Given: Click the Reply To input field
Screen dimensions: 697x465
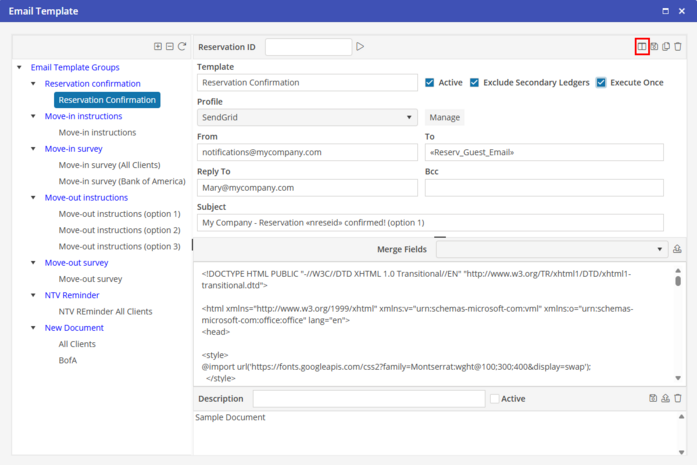Looking at the screenshot, I should click(x=307, y=188).
